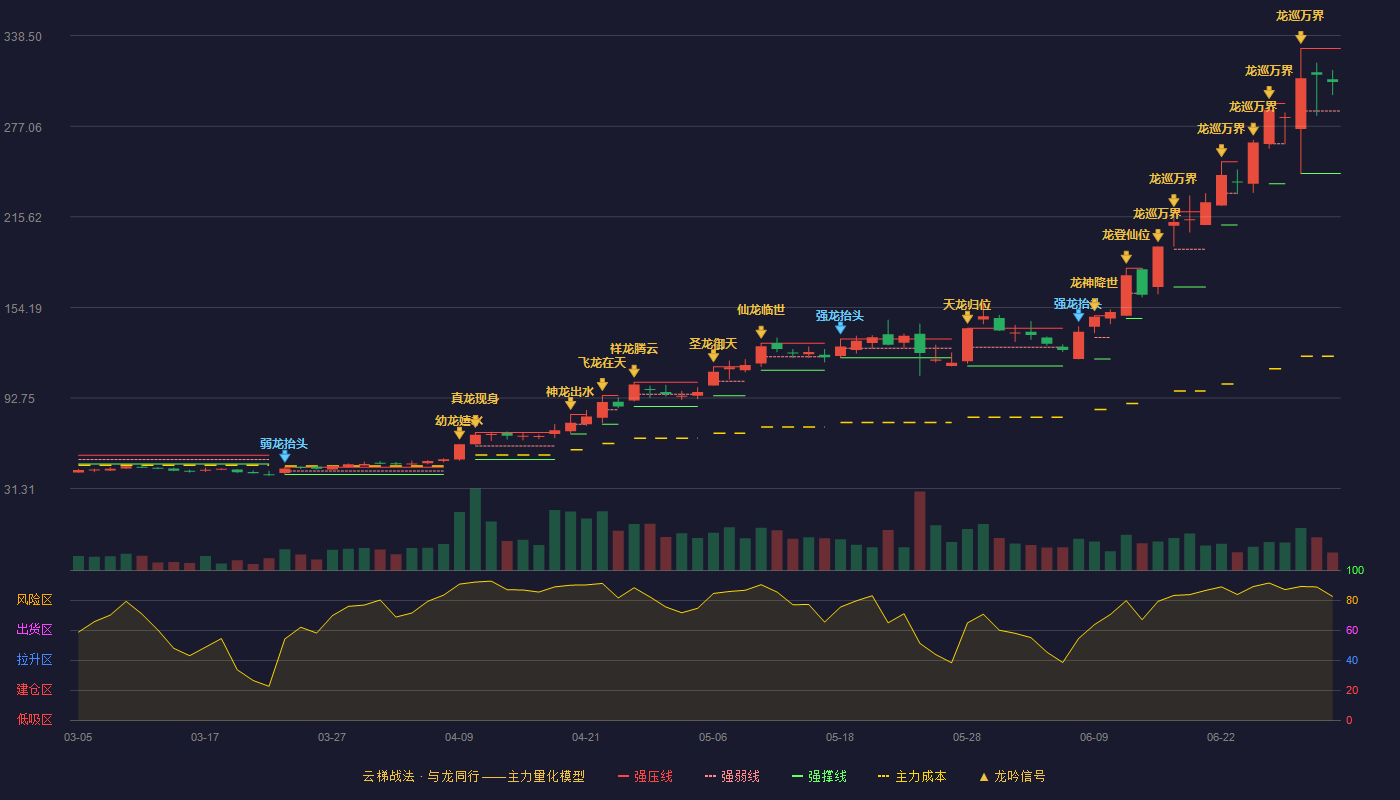Click the 出货区 zone label
The image size is (1400, 800).
tap(35, 630)
